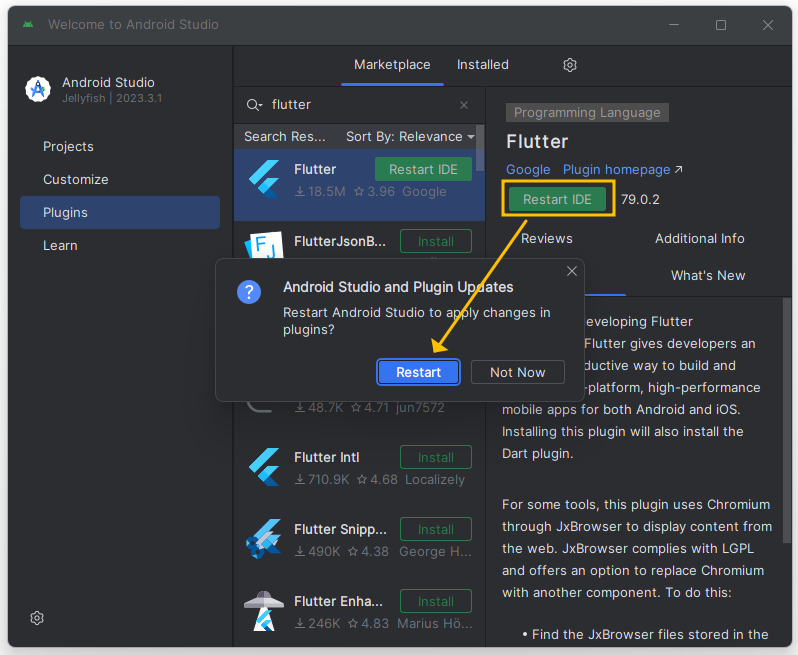Click the Flutter plugin name in results
Screen dimensions: 798x655
(315, 169)
